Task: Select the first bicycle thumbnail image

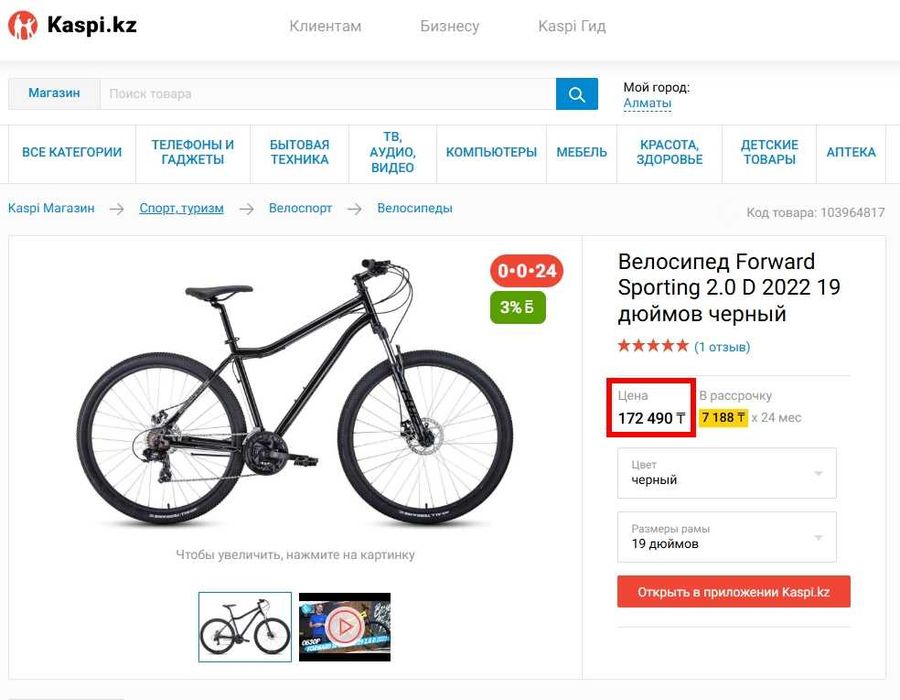Action: (245, 626)
